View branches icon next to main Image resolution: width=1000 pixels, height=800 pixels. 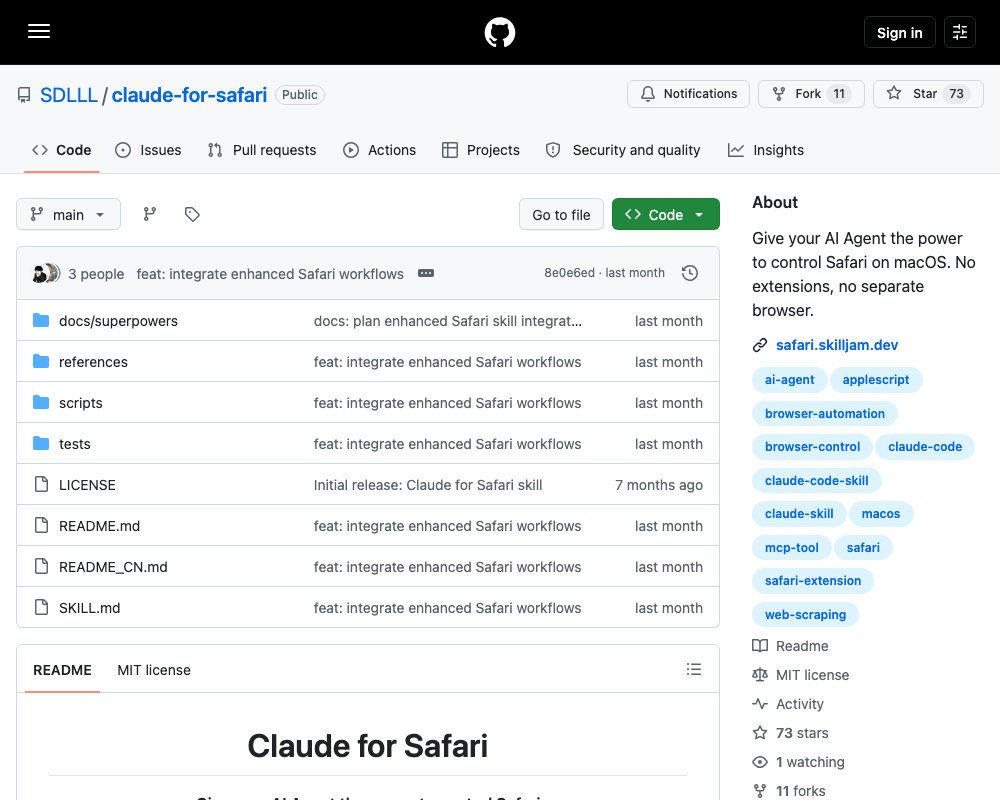point(150,214)
